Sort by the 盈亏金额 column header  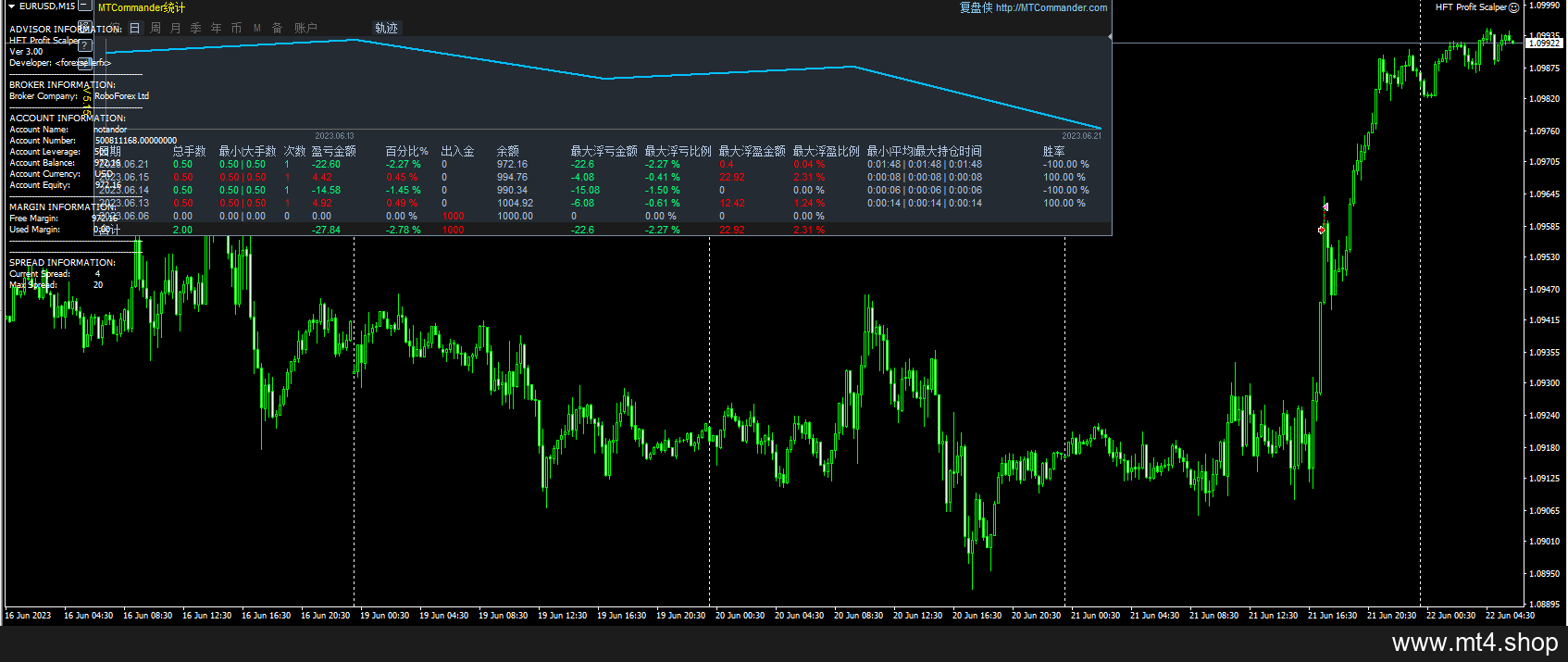click(333, 151)
